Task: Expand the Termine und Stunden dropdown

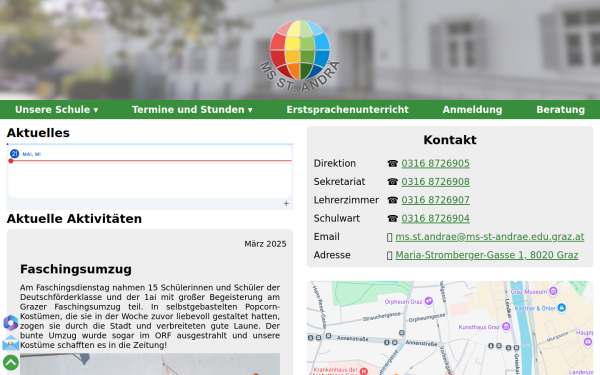Action: (192, 110)
